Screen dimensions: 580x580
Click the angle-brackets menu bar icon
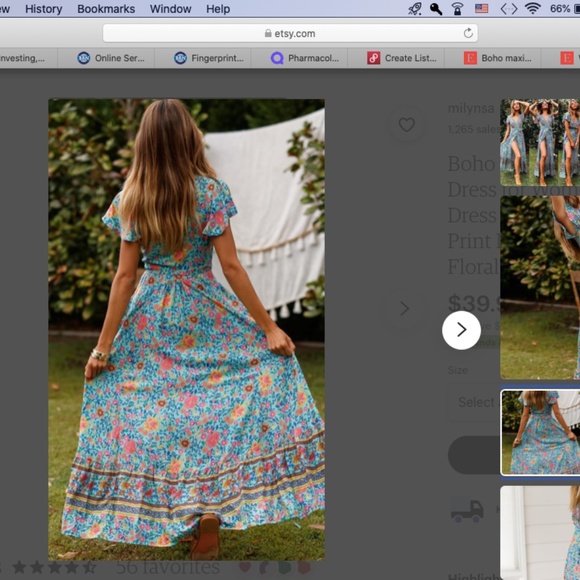pyautogui.click(x=509, y=9)
